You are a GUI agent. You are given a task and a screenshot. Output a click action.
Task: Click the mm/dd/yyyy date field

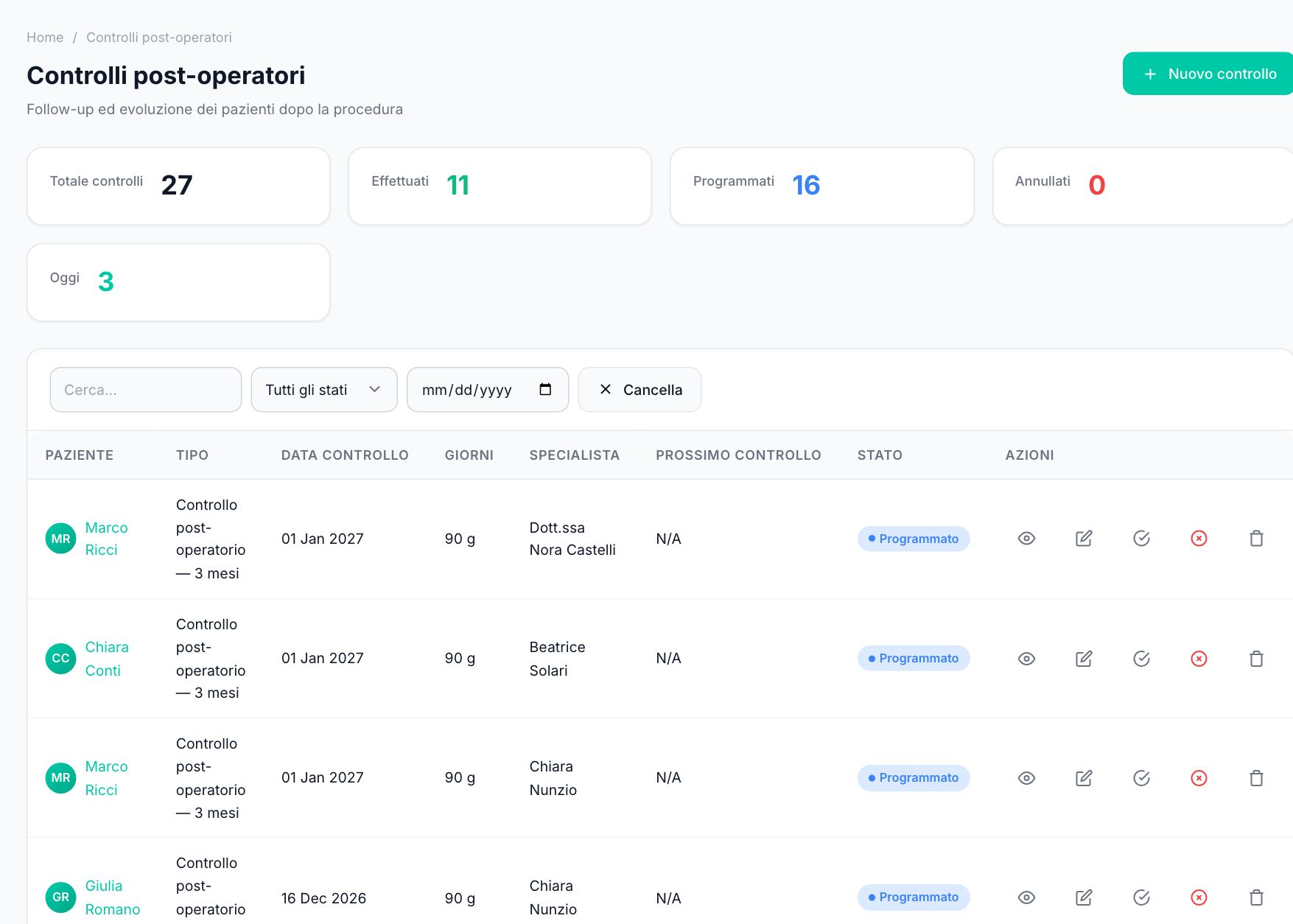coord(488,389)
